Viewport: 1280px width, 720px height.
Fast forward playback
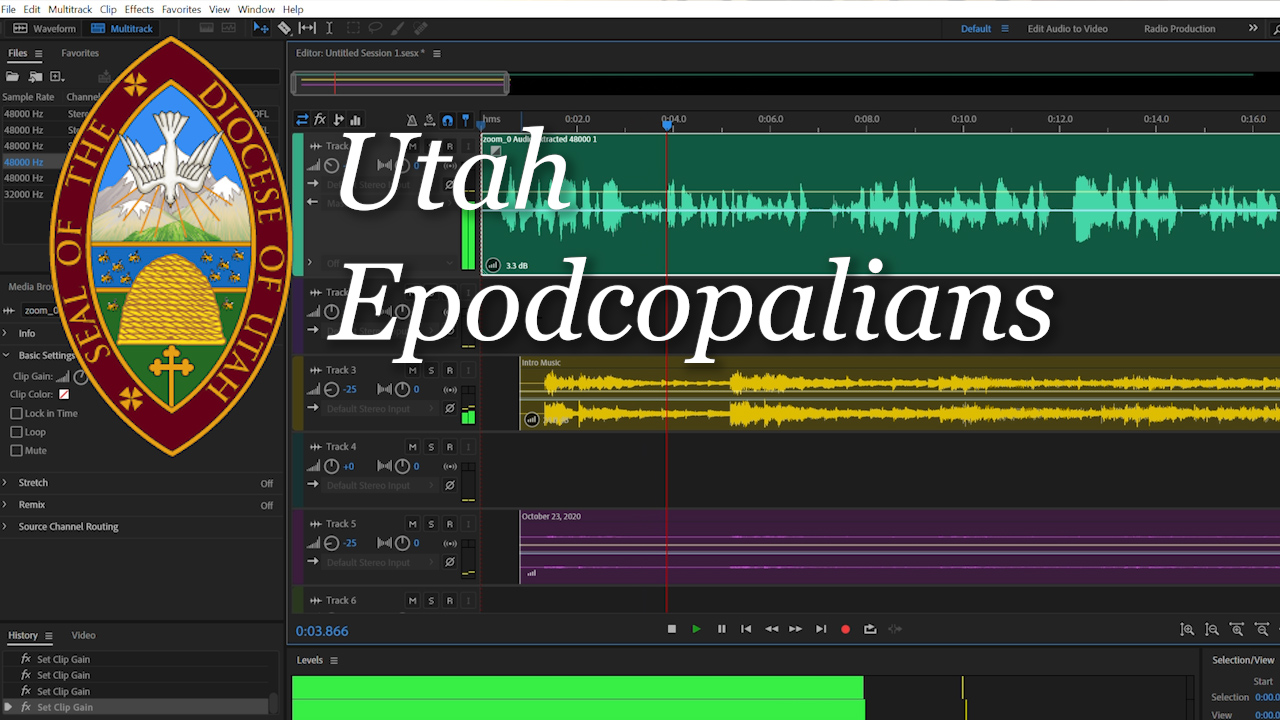[x=796, y=629]
